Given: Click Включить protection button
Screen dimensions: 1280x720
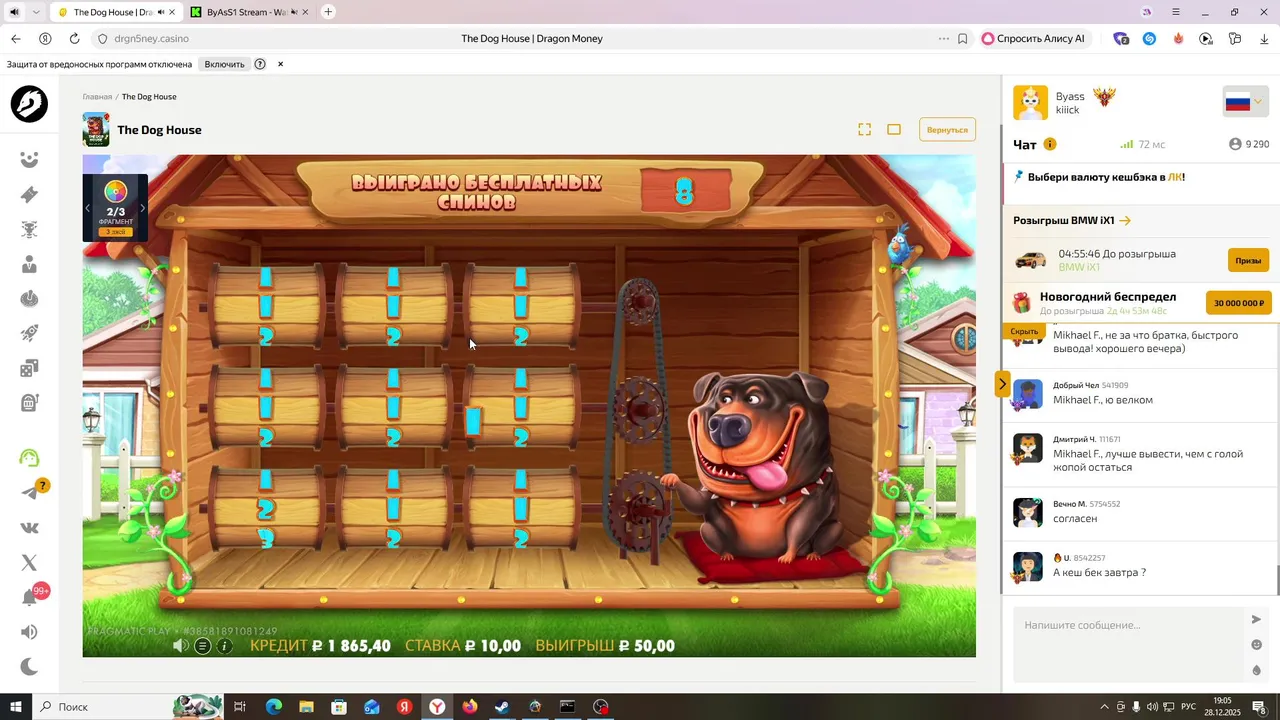Looking at the screenshot, I should click(224, 64).
